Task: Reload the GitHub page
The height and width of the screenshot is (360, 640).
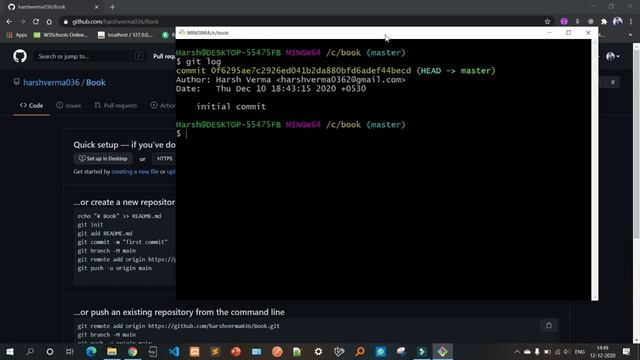Action: tap(36, 22)
